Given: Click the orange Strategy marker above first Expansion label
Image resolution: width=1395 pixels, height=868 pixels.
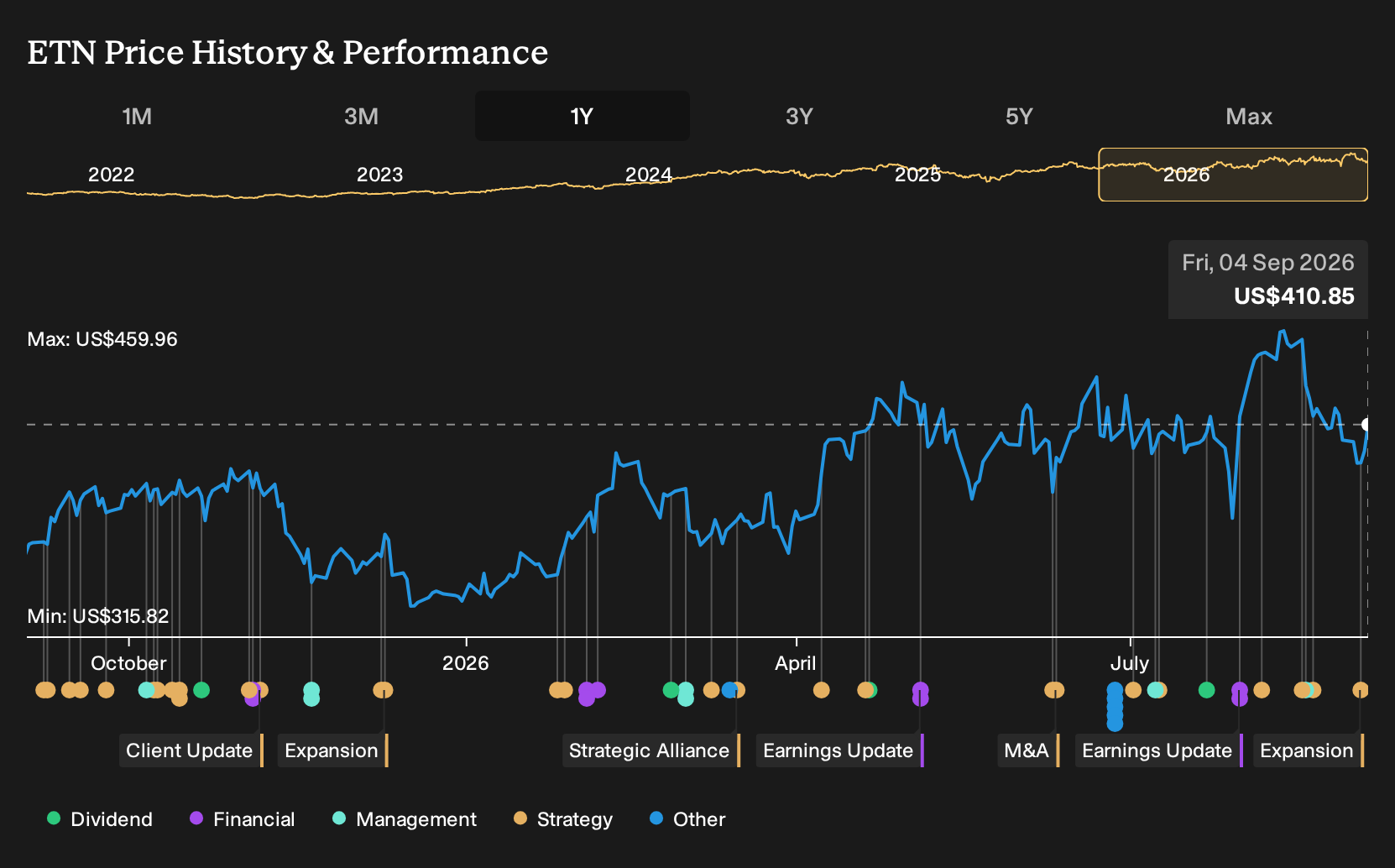Looking at the screenshot, I should 383,690.
